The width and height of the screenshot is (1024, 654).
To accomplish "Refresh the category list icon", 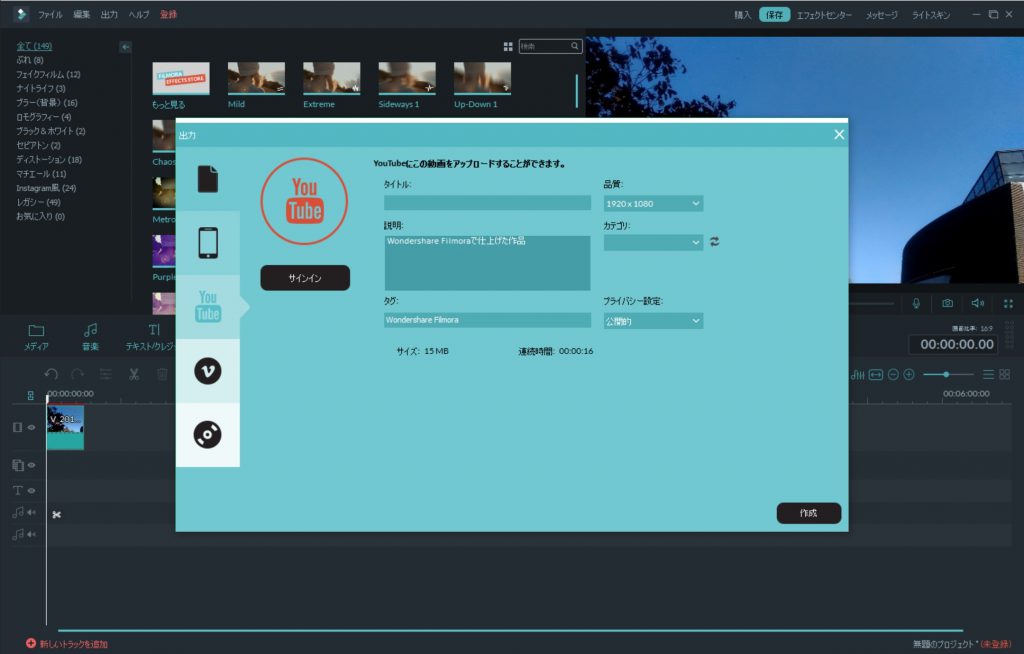I will point(714,242).
